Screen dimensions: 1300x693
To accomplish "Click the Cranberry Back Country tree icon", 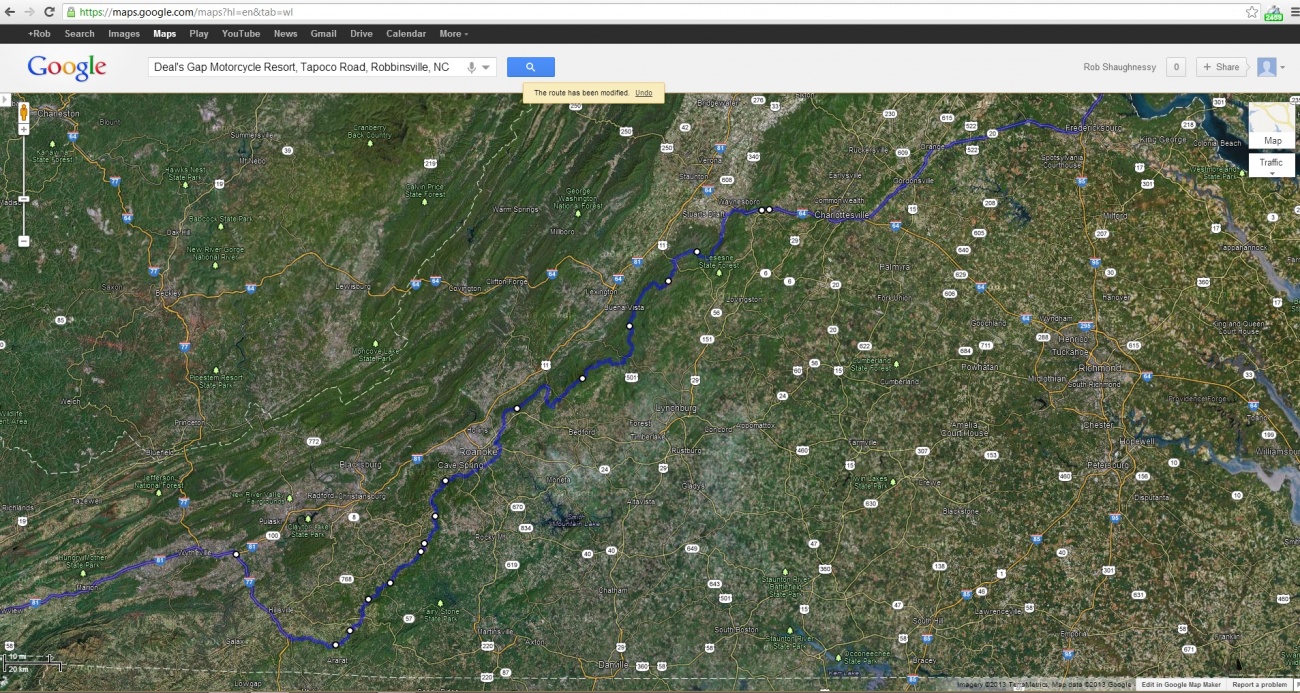I will click(369, 144).
